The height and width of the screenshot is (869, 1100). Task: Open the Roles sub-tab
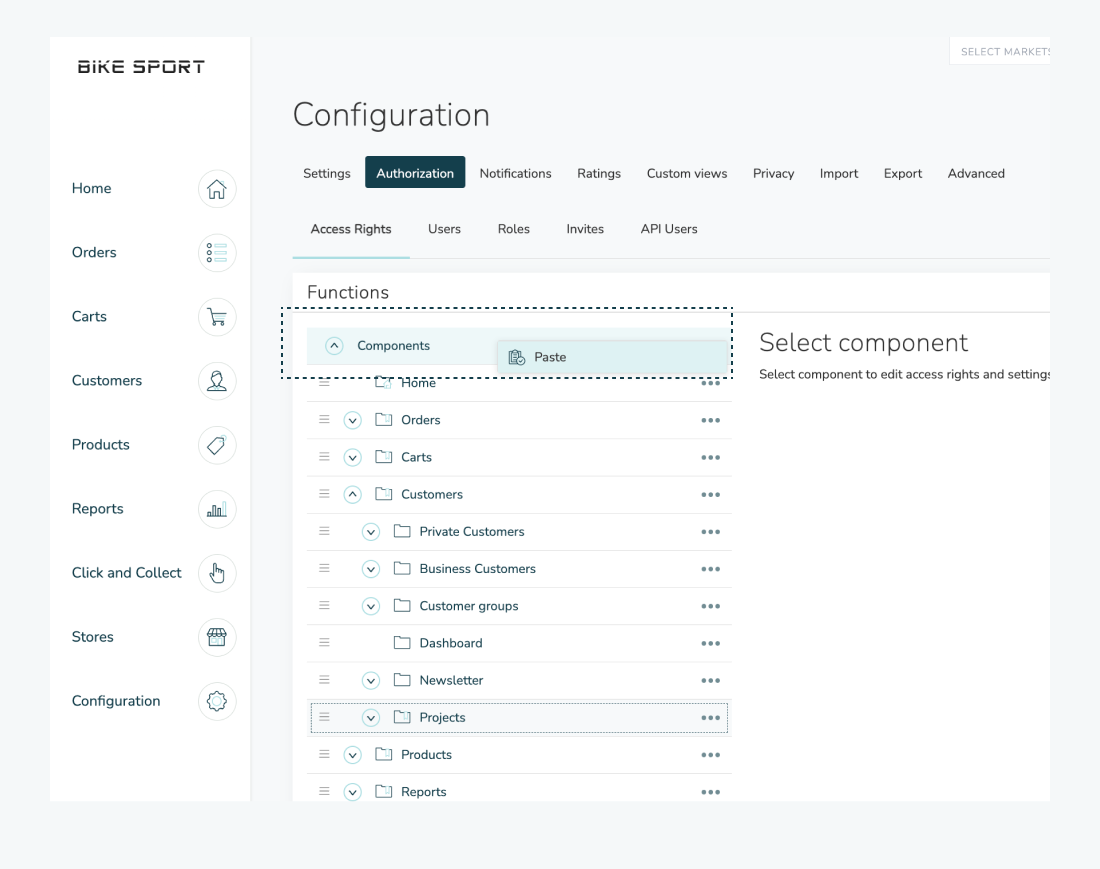513,229
